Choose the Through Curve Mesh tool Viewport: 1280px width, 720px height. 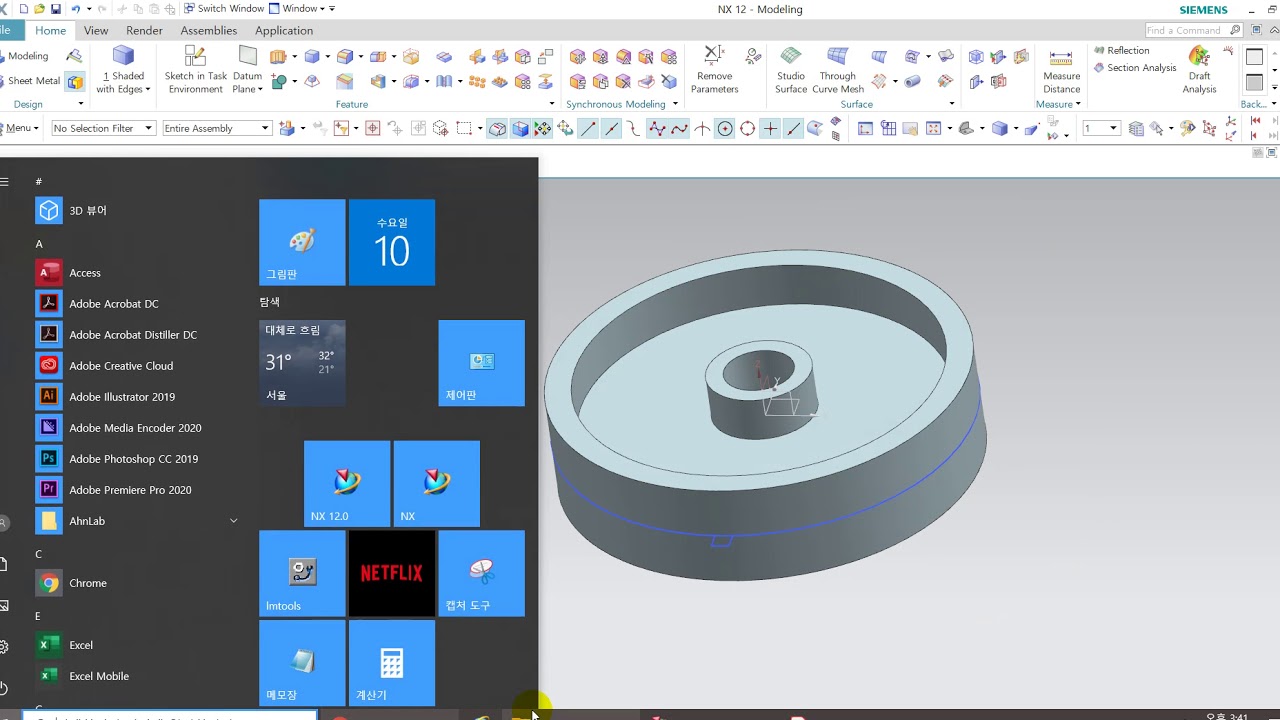837,70
